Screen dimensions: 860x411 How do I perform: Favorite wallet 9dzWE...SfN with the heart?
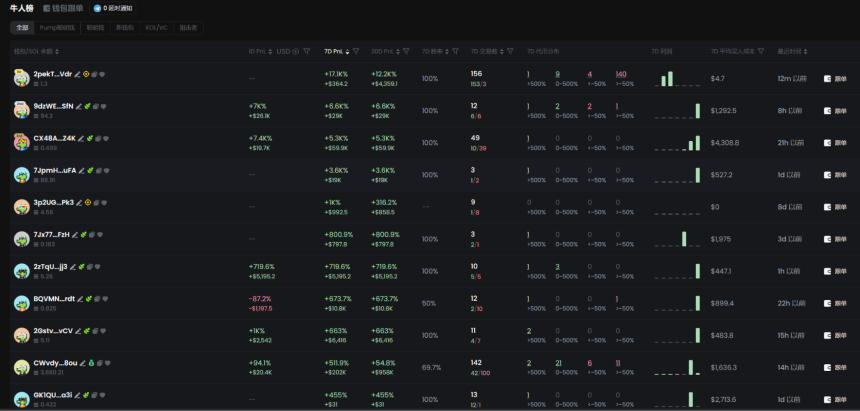click(104, 106)
